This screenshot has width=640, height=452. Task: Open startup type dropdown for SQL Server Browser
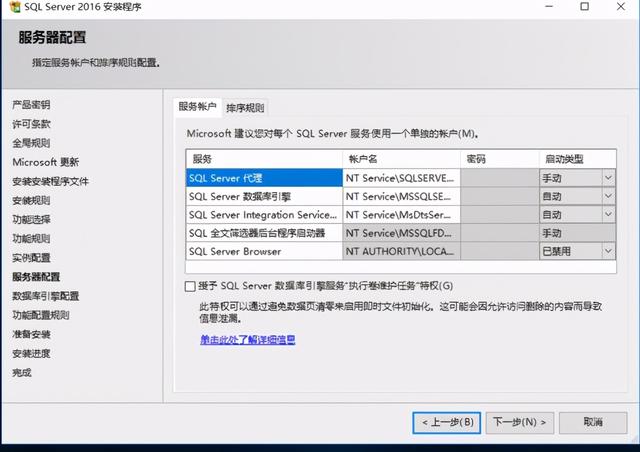pos(608,251)
